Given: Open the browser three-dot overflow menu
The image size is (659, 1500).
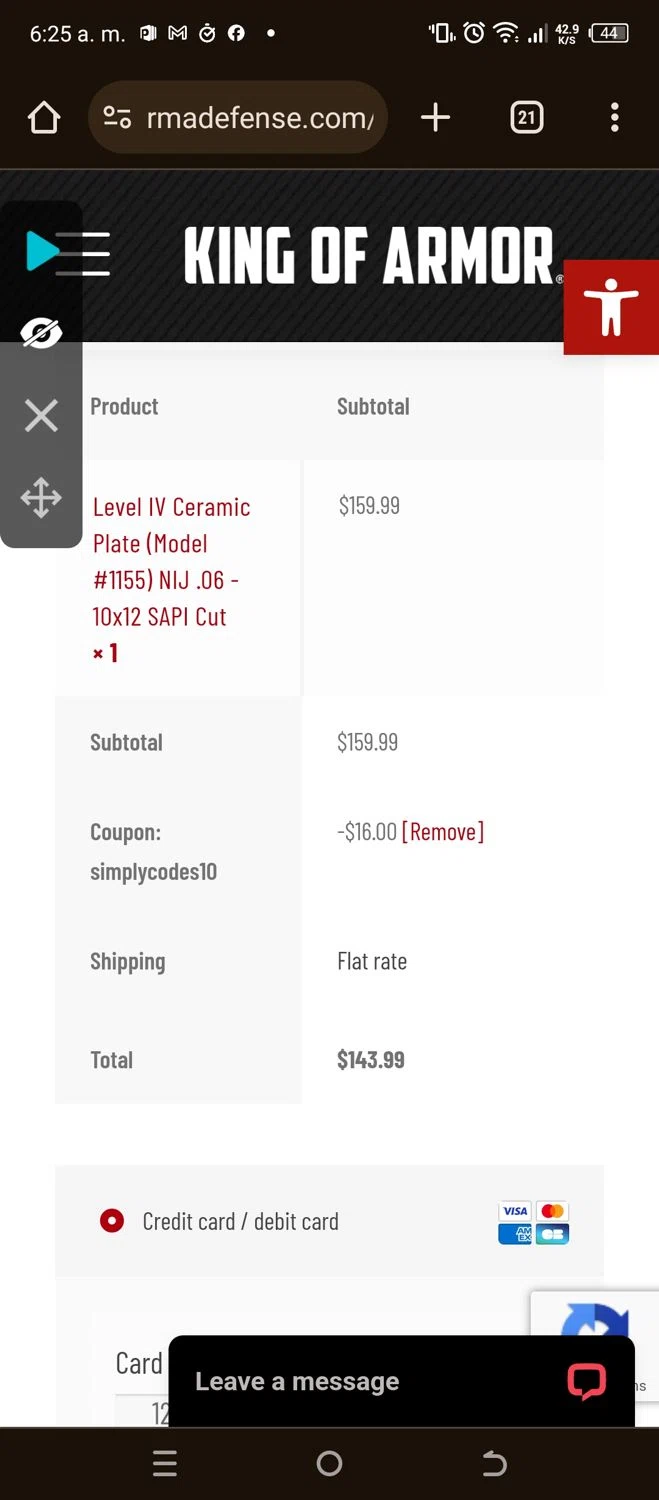Looking at the screenshot, I should point(614,118).
